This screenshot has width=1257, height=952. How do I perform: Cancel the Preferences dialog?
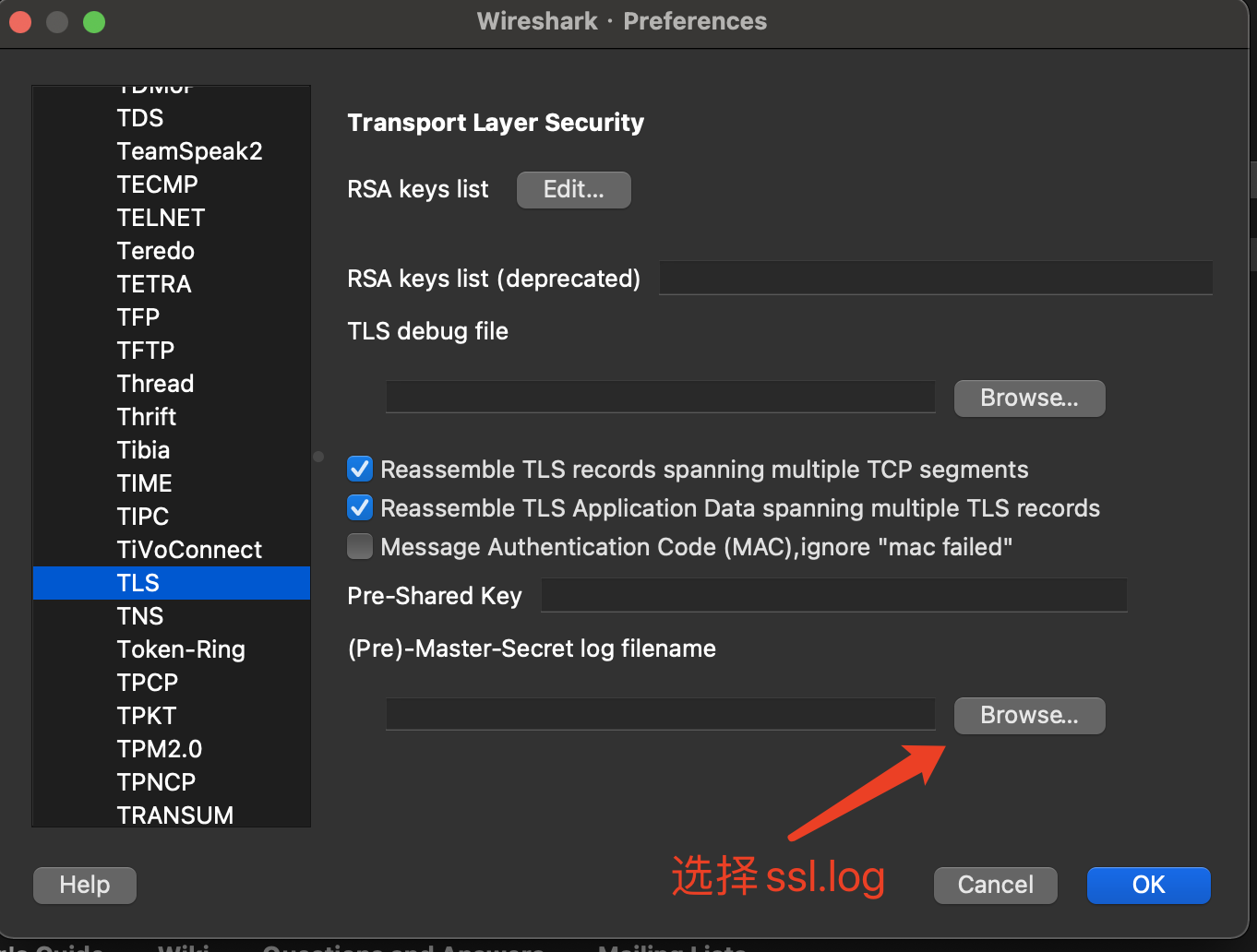coord(995,886)
